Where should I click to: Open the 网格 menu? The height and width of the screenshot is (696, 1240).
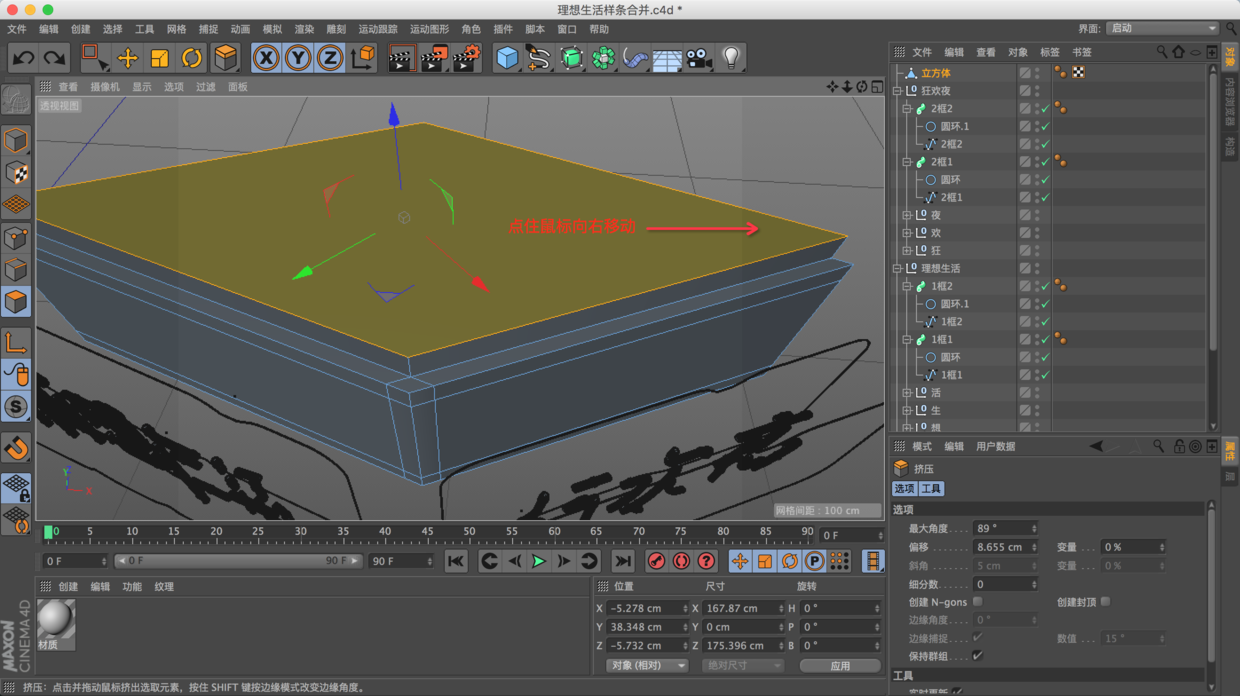click(x=177, y=29)
